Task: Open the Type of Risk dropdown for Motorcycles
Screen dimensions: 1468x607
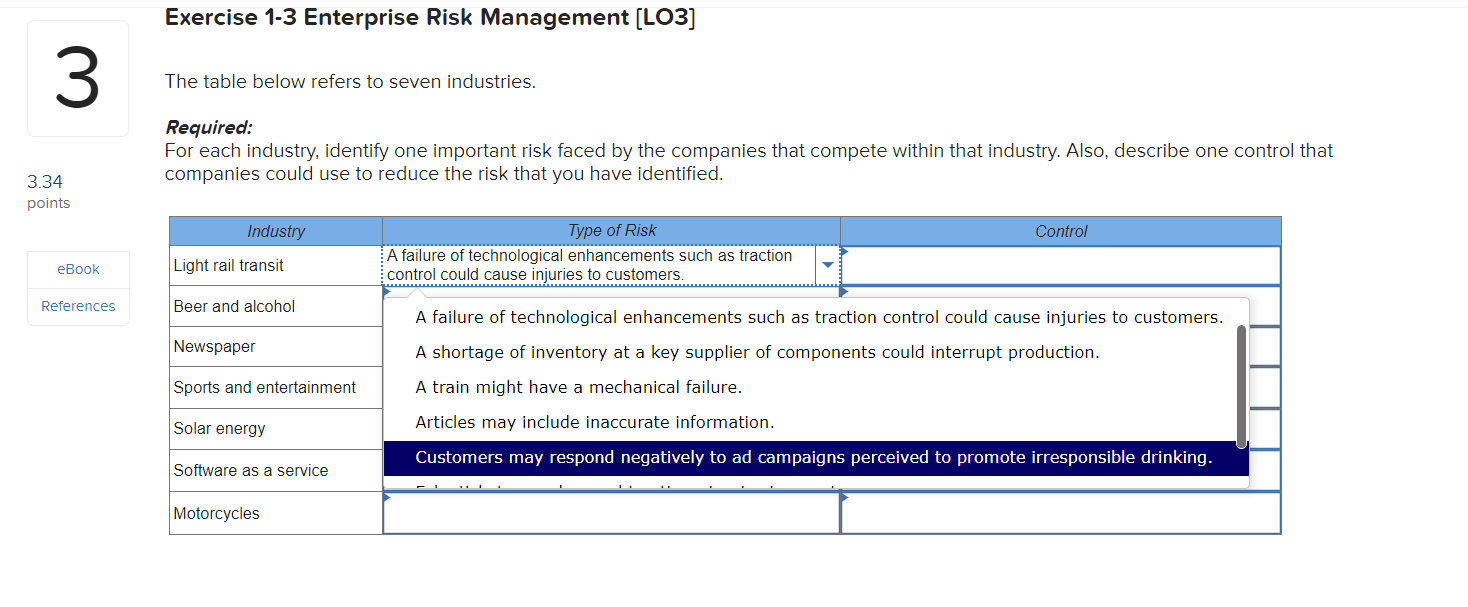Action: [x=610, y=512]
